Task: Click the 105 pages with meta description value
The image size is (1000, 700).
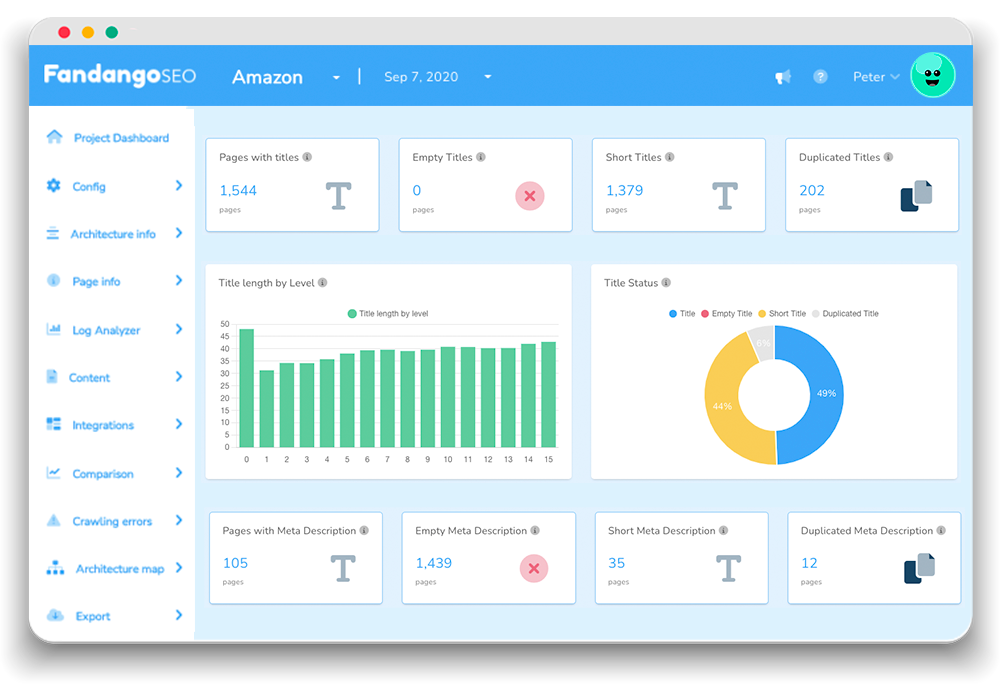Action: click(x=235, y=563)
